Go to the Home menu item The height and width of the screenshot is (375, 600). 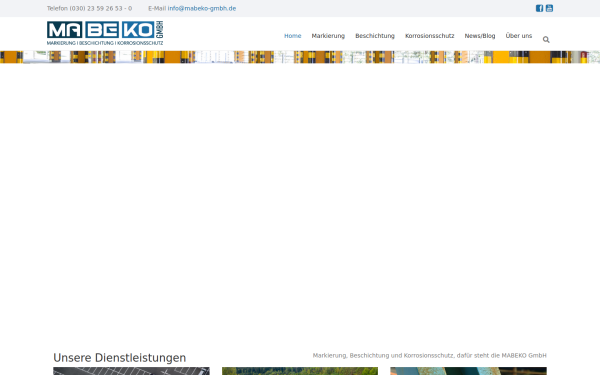pyautogui.click(x=293, y=36)
